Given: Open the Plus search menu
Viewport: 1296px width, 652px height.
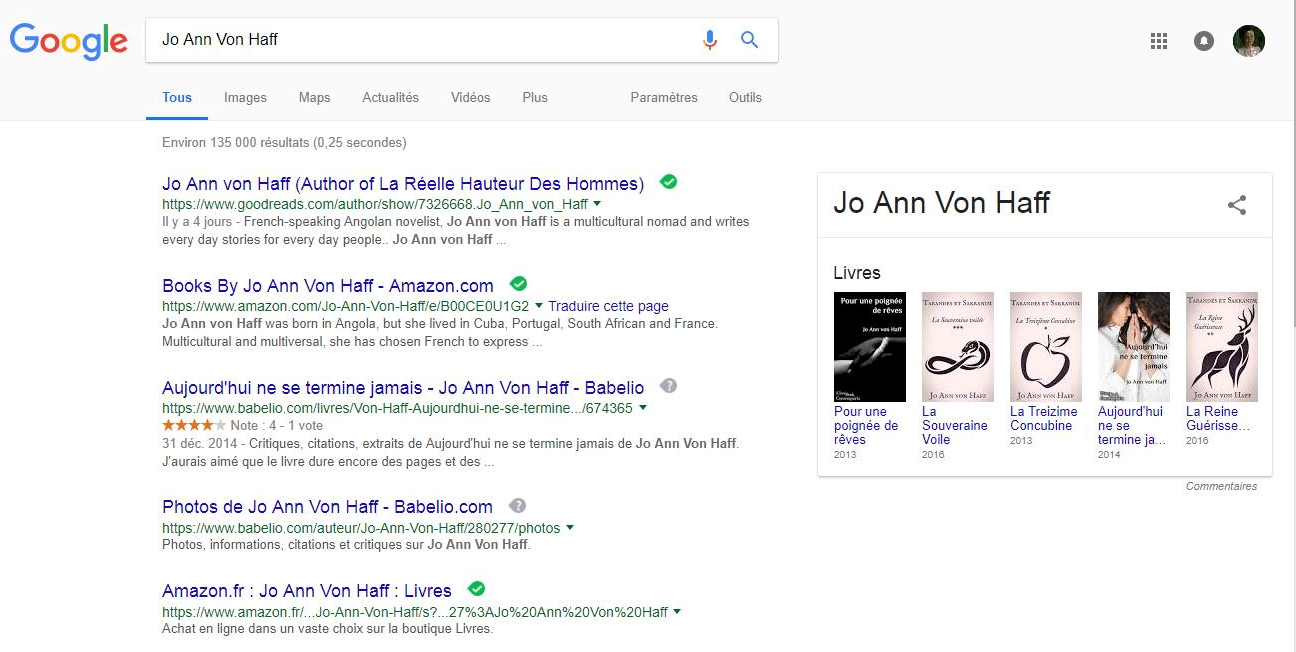Looking at the screenshot, I should (x=535, y=97).
